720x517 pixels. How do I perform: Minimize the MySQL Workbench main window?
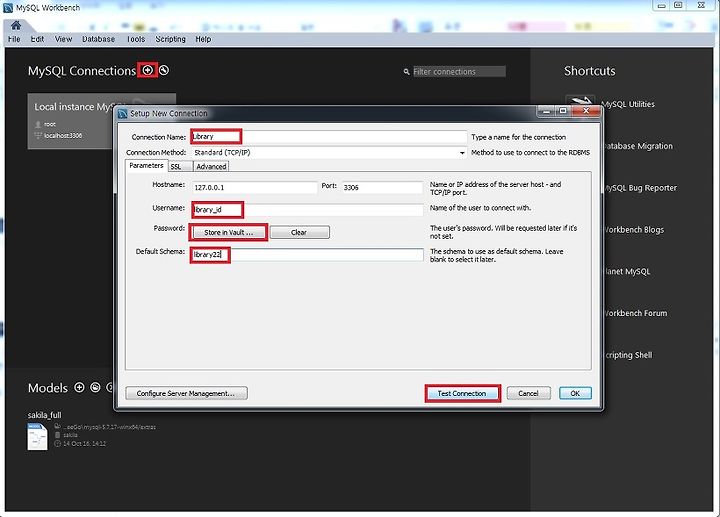(661, 6)
